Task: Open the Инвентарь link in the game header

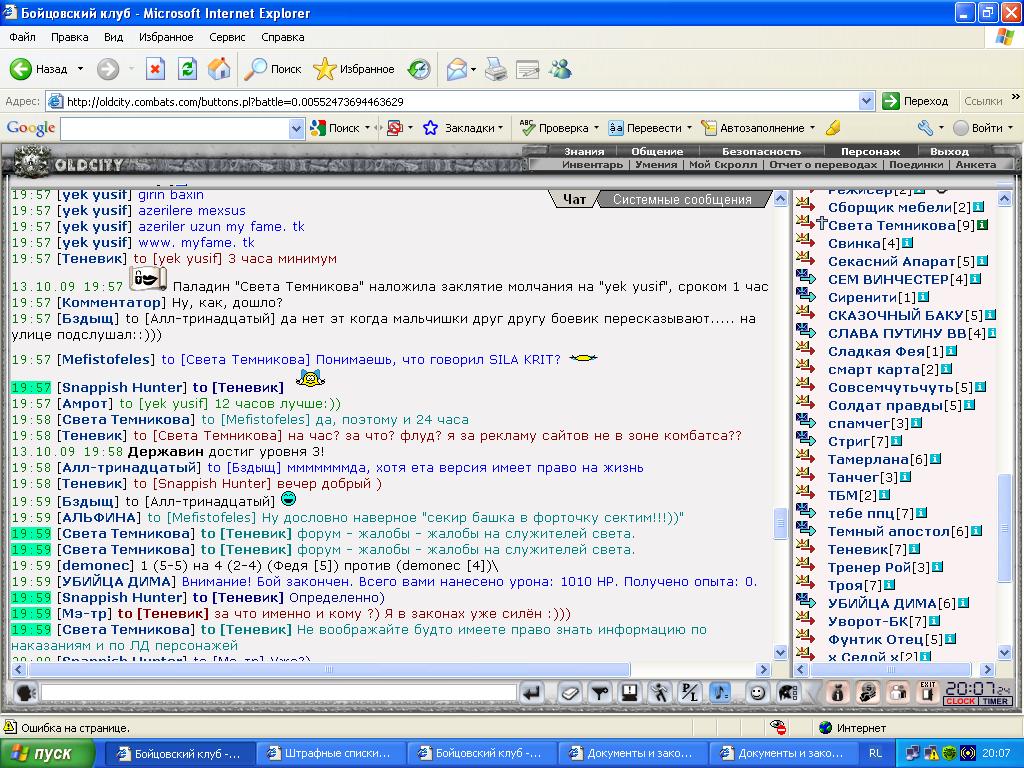Action: [592, 165]
